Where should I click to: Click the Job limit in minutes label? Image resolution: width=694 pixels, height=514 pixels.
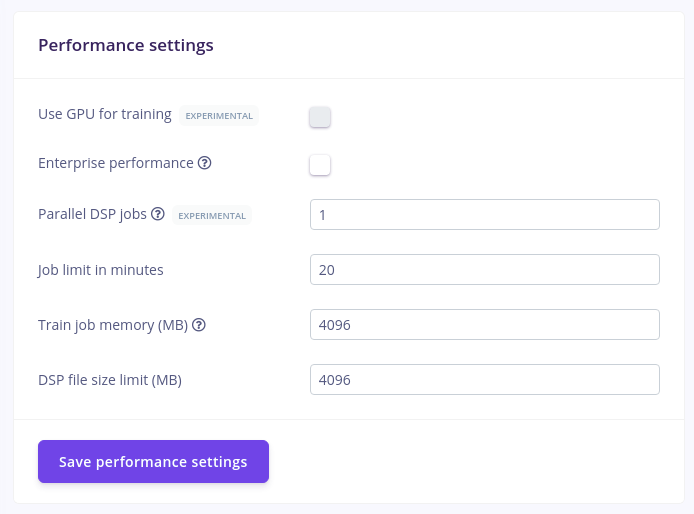(x=101, y=270)
